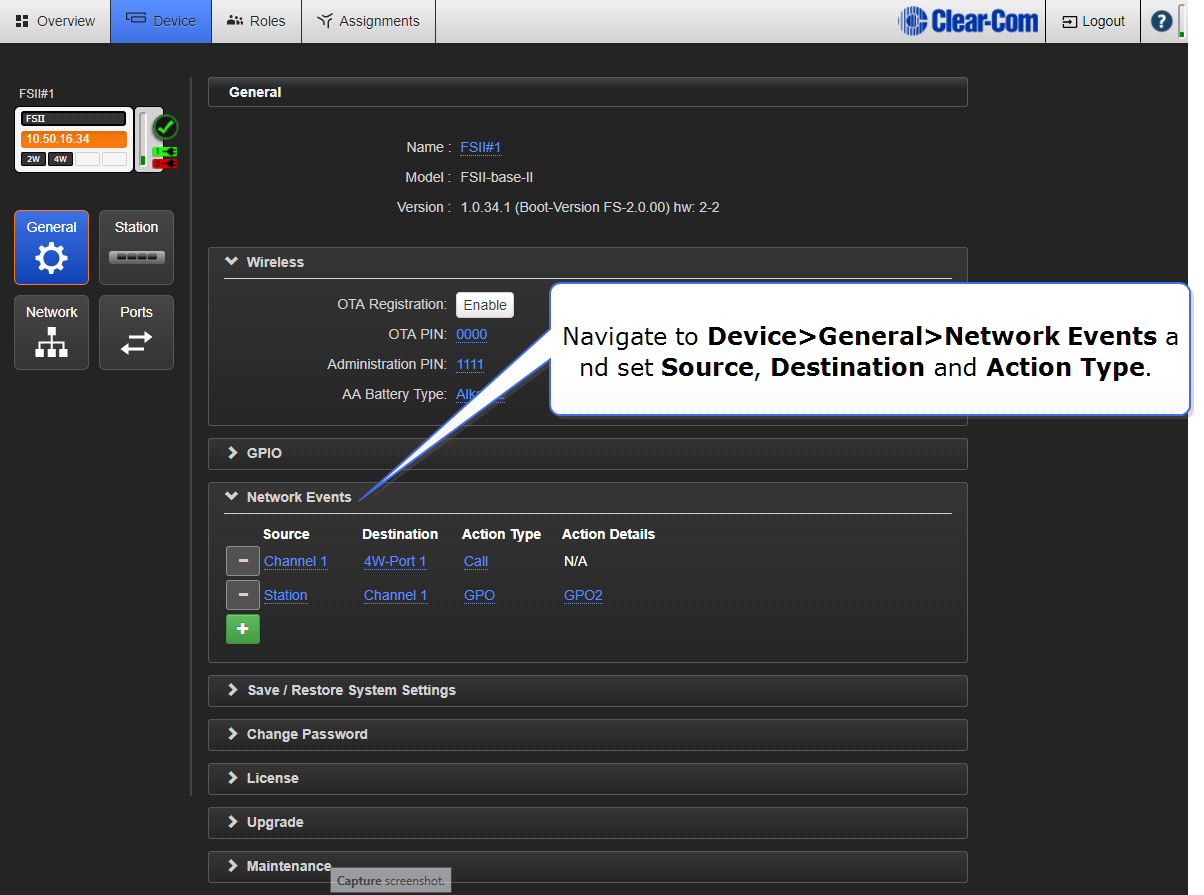This screenshot has height=895, width=1204.
Task: Switch to the Overview tab
Action: point(55,21)
